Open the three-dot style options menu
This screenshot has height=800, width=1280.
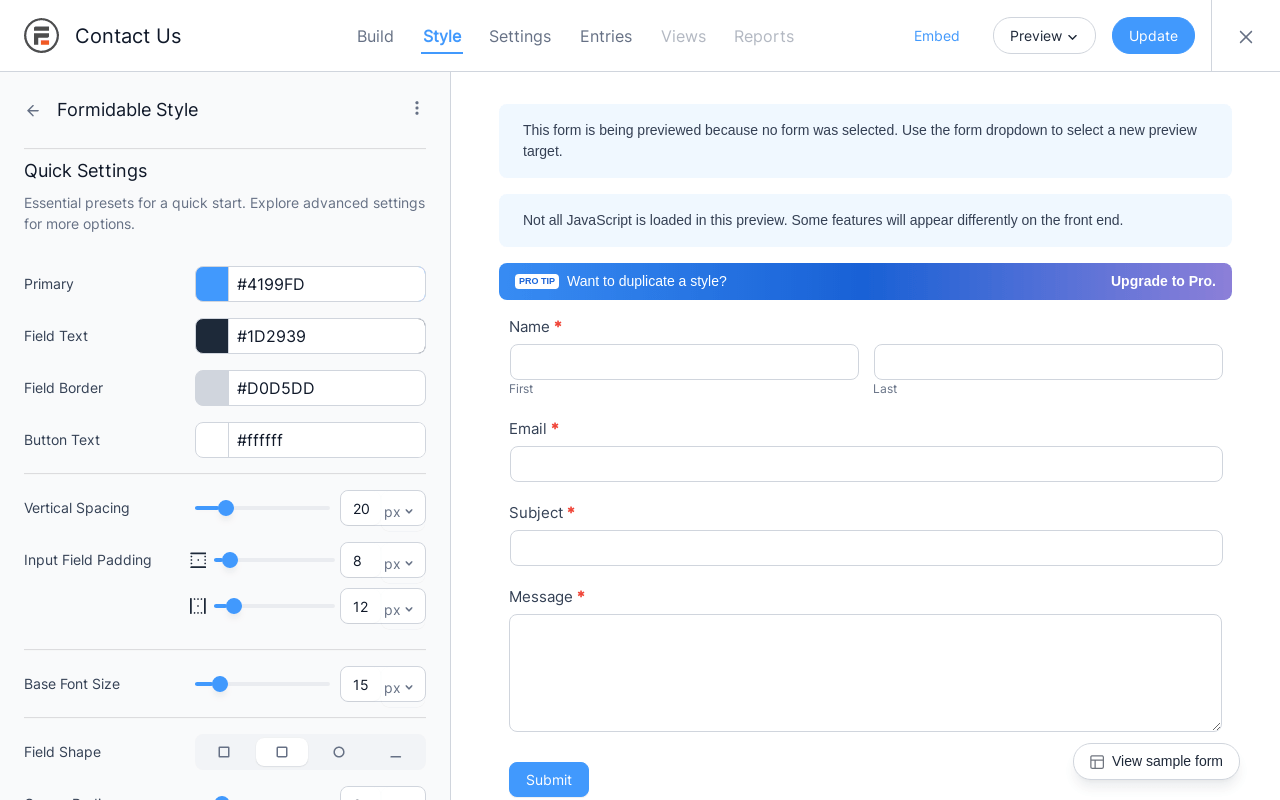pyautogui.click(x=417, y=108)
